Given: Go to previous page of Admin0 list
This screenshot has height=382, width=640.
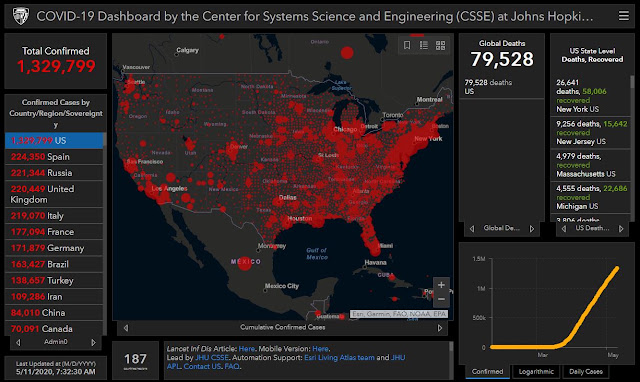Looking at the screenshot, I should click(x=18, y=342).
